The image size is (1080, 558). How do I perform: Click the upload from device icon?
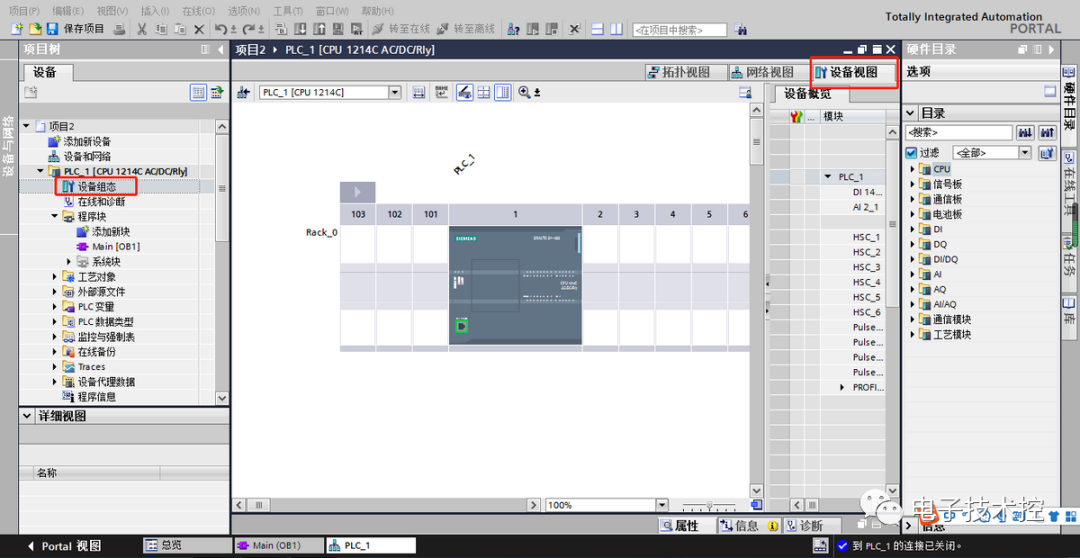coord(319,29)
